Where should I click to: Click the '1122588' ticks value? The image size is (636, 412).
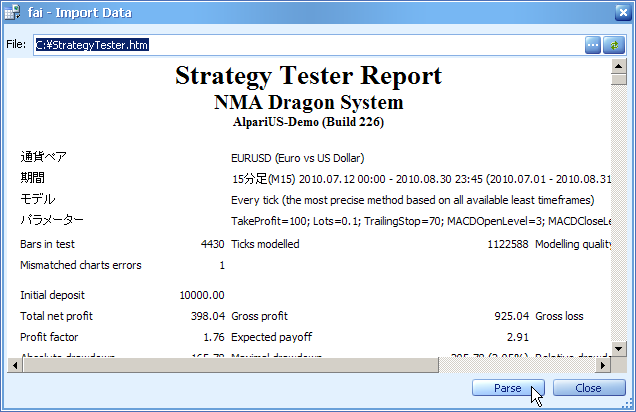tap(508, 244)
